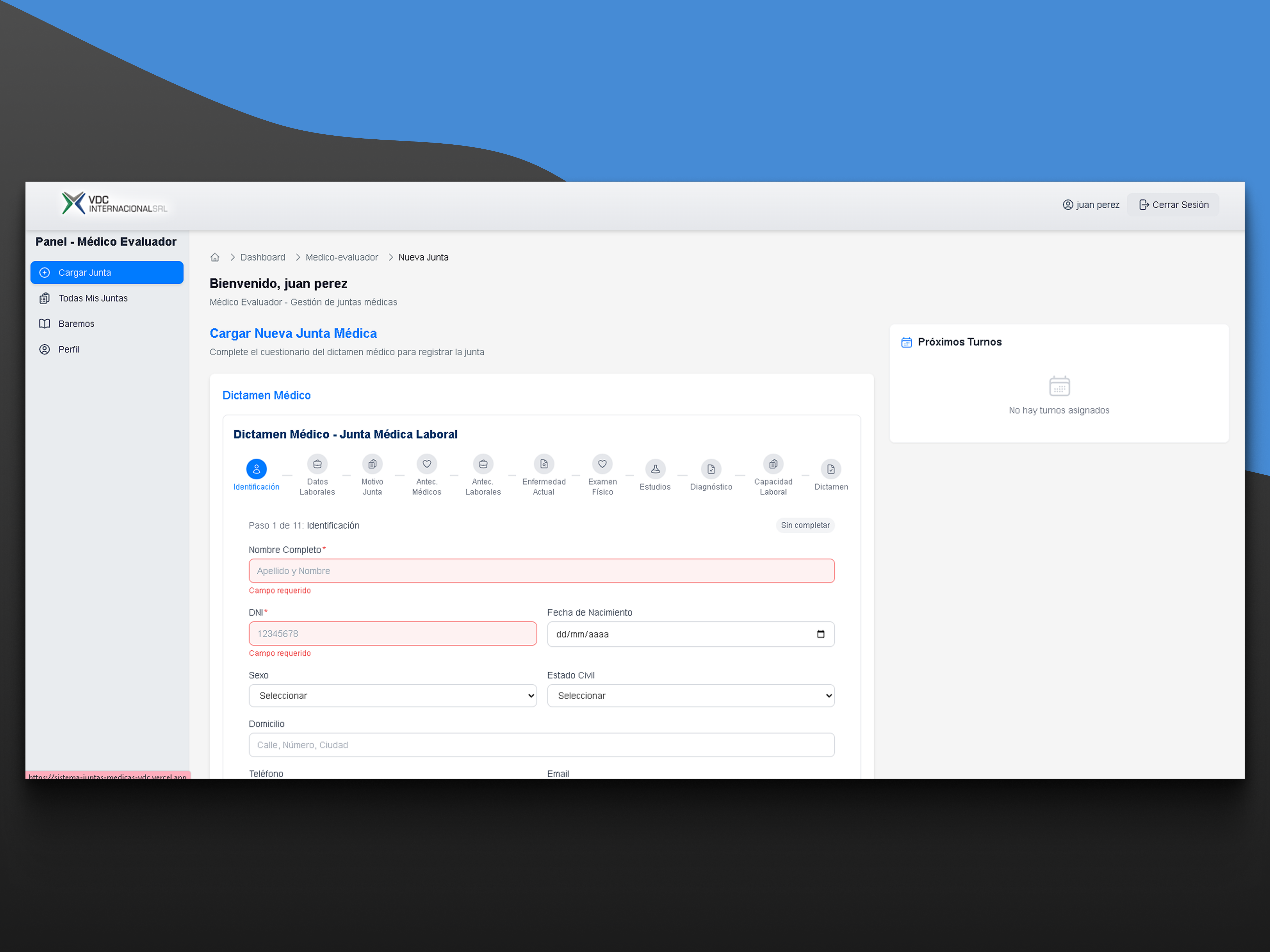Open the Sexo dropdown
The height and width of the screenshot is (952, 1270).
(393, 695)
